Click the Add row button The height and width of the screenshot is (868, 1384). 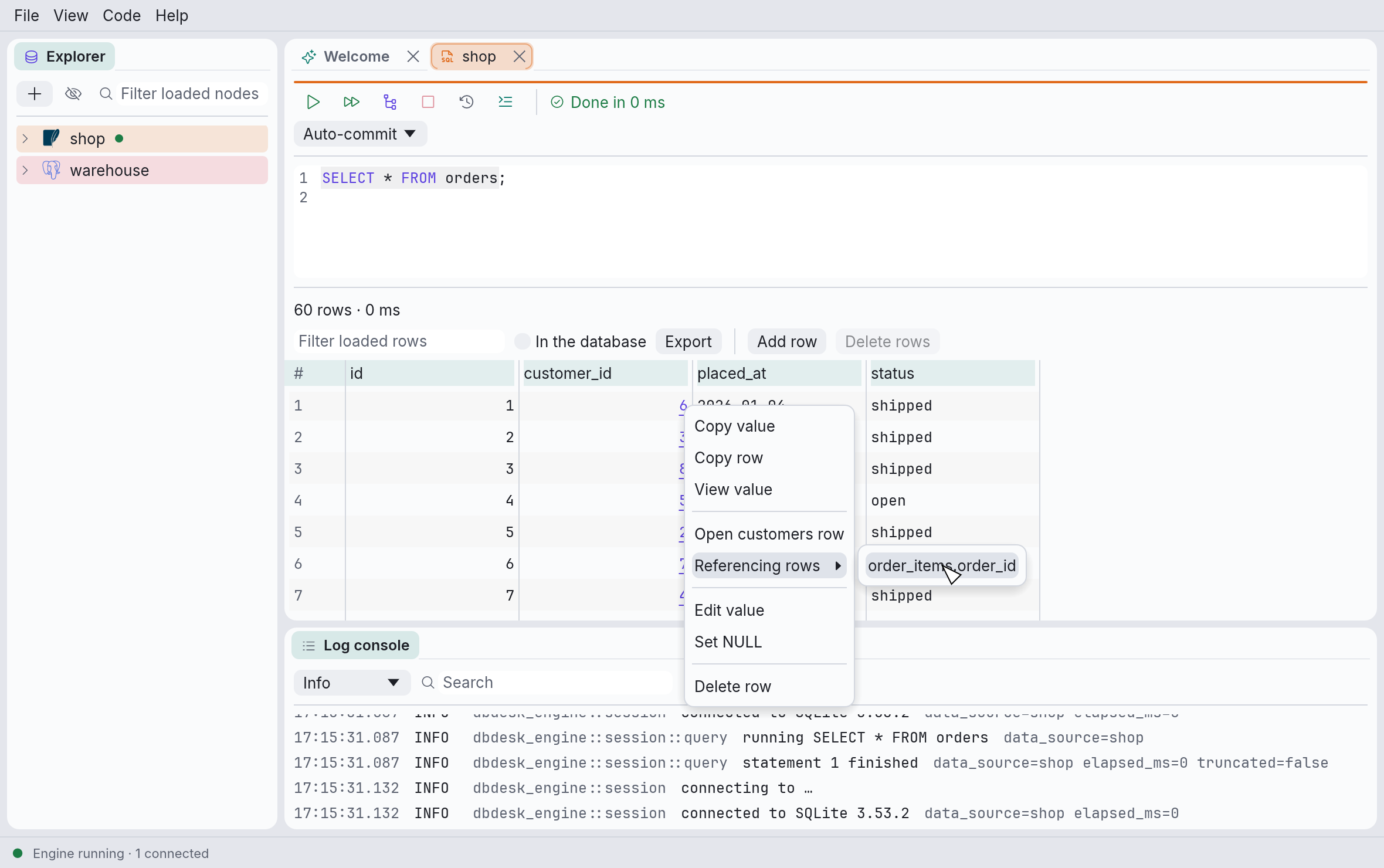pos(786,341)
